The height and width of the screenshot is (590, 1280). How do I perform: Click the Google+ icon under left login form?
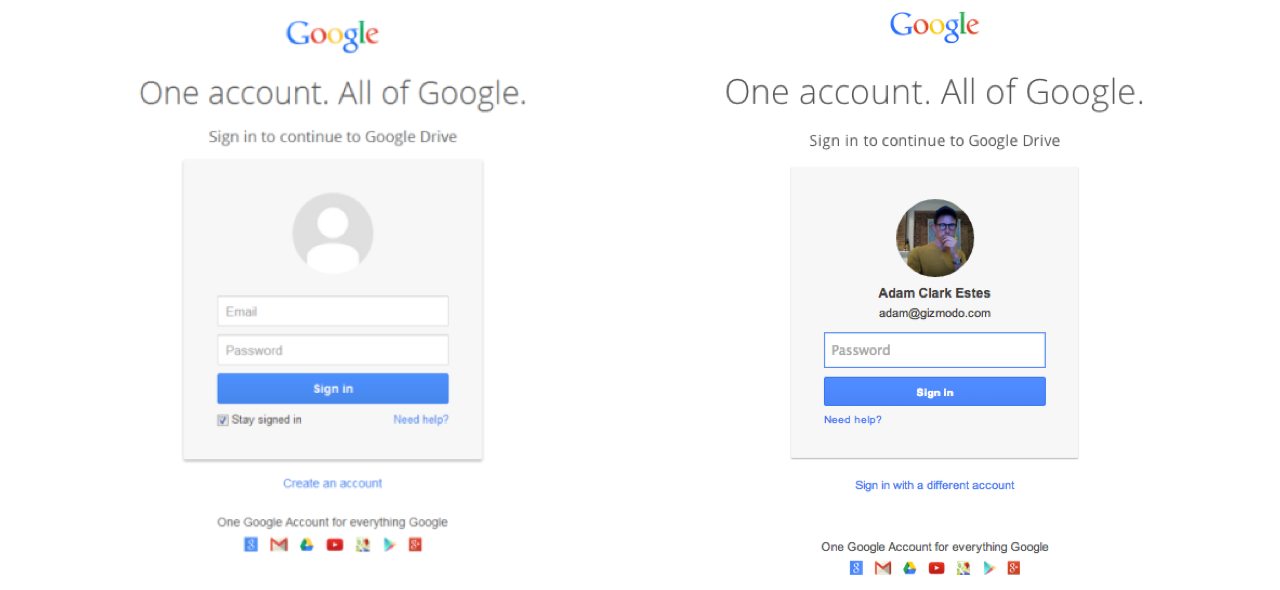415,545
